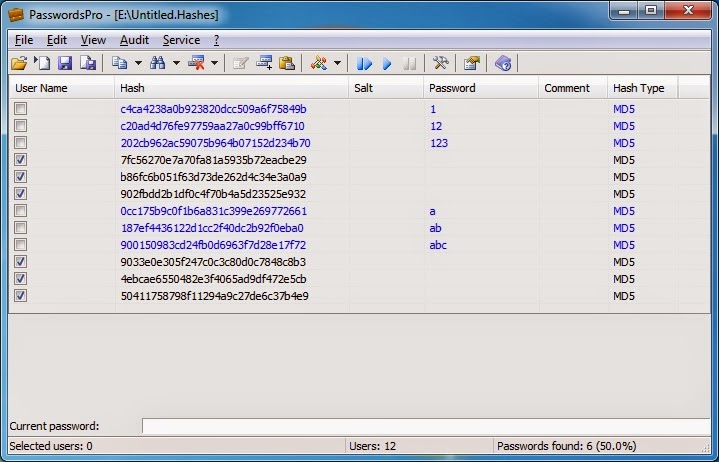Click the options window icon
The image size is (719, 462).
(471, 63)
